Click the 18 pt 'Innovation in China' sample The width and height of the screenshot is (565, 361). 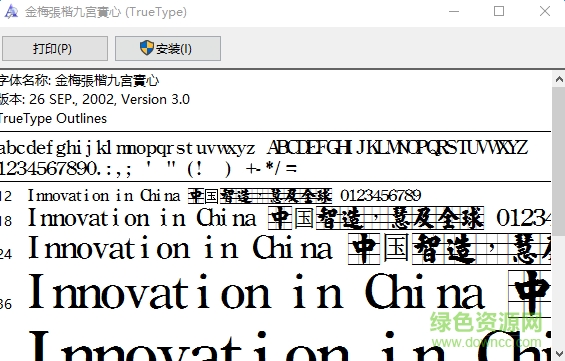142,218
